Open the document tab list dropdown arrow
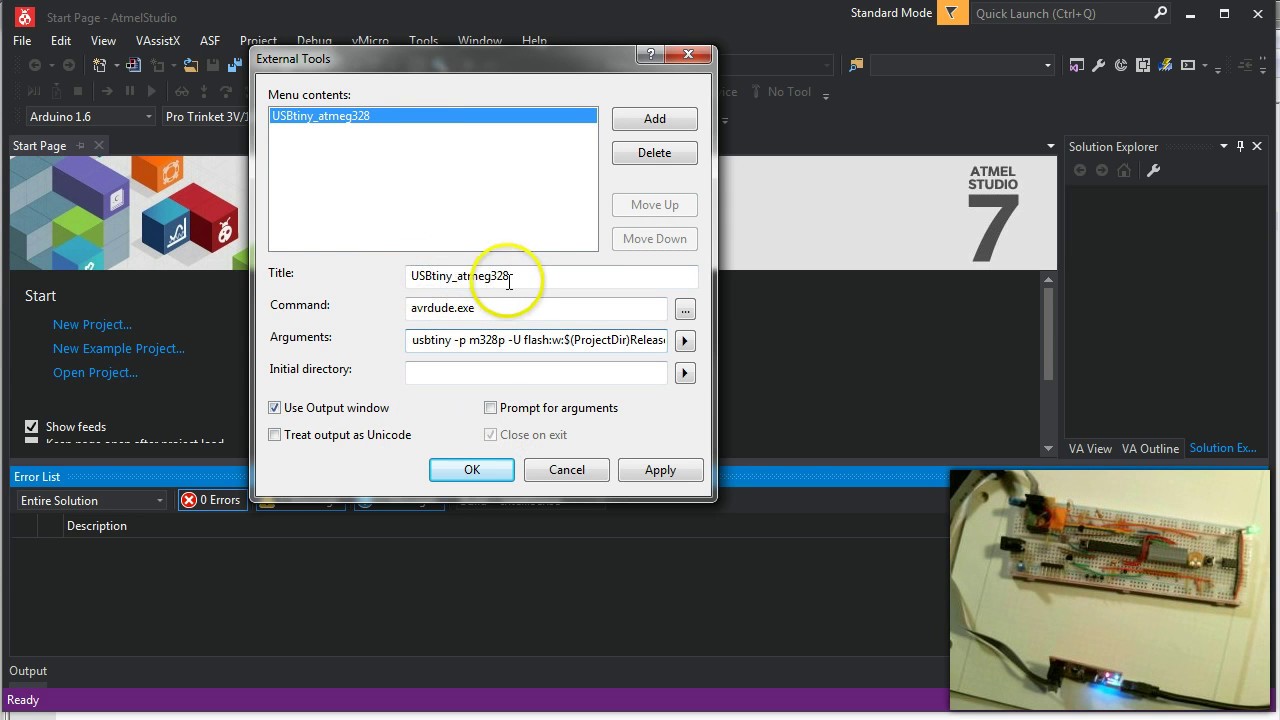This screenshot has width=1280, height=720. point(1050,146)
